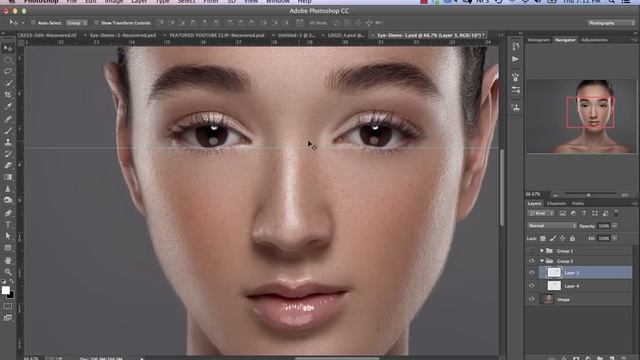
Task: Lock layer position
Action: (562, 238)
